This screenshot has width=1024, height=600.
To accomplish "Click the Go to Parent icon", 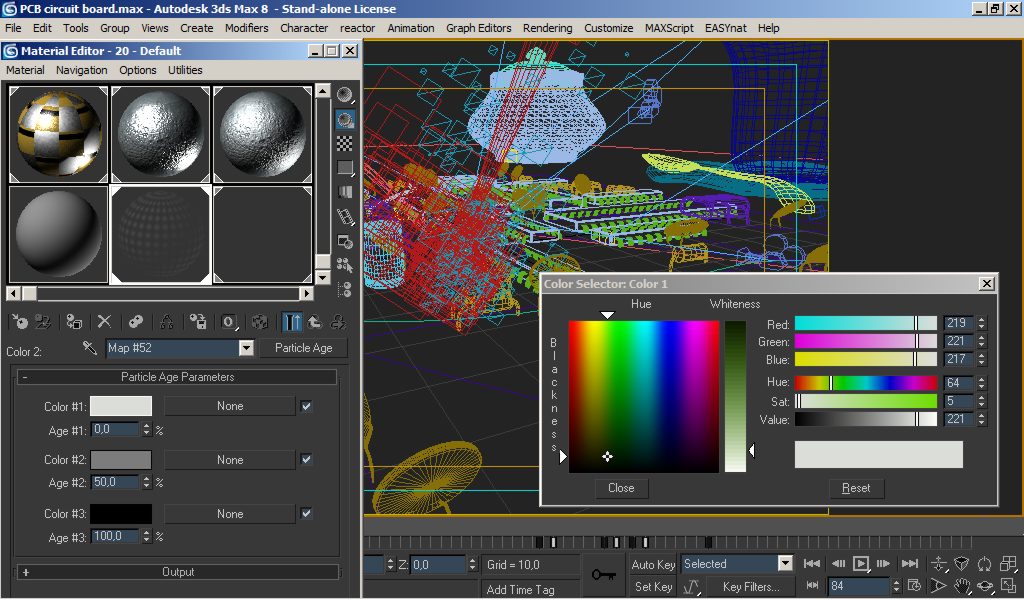I will click(314, 322).
